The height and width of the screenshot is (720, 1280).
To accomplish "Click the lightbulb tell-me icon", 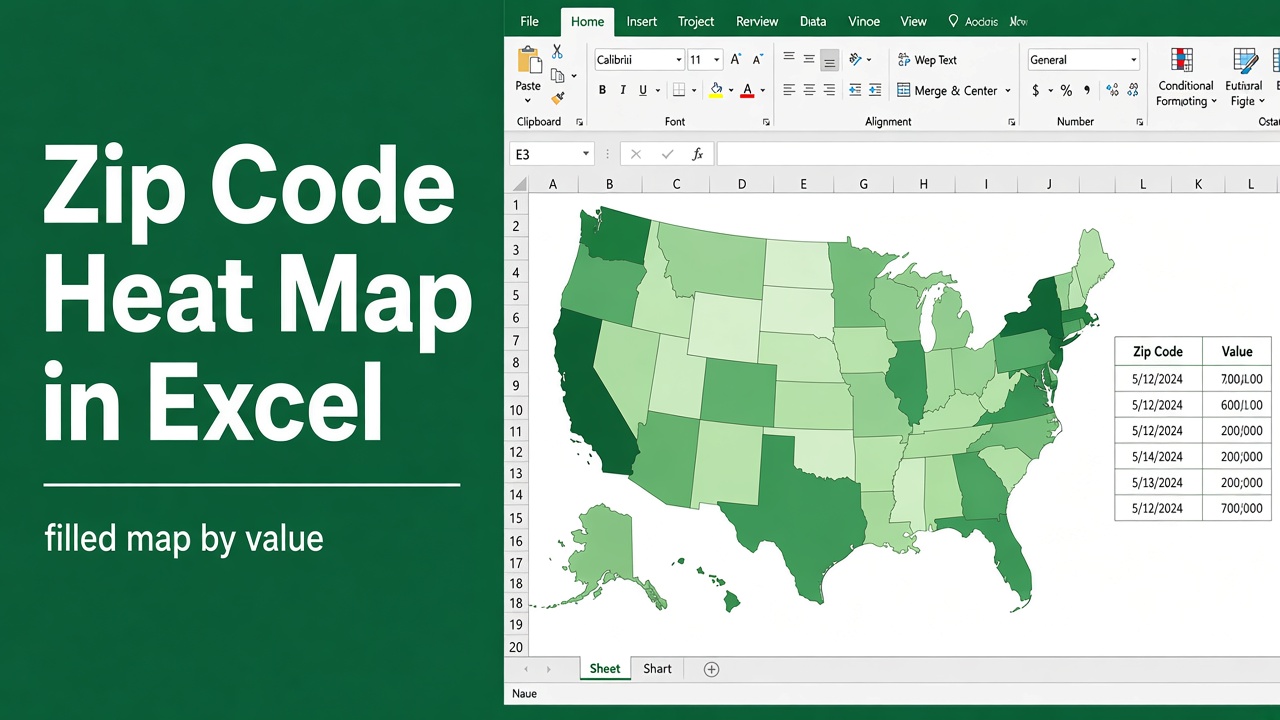I will point(953,21).
